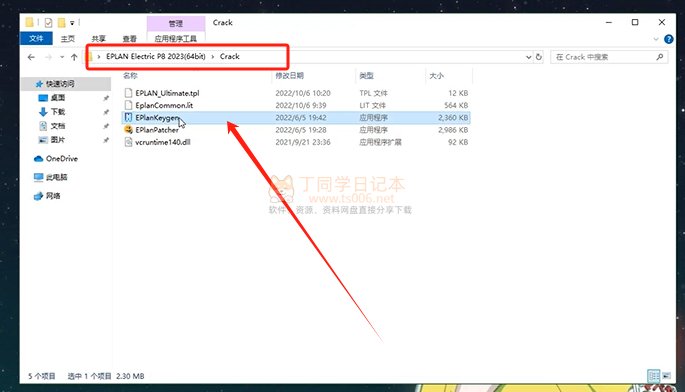
Task: Sort files by the 修改日期 column header
Action: tap(290, 76)
